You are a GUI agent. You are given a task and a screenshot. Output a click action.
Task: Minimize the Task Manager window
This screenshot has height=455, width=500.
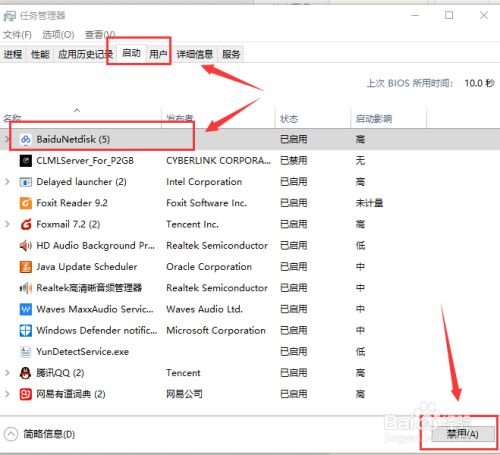coord(415,15)
